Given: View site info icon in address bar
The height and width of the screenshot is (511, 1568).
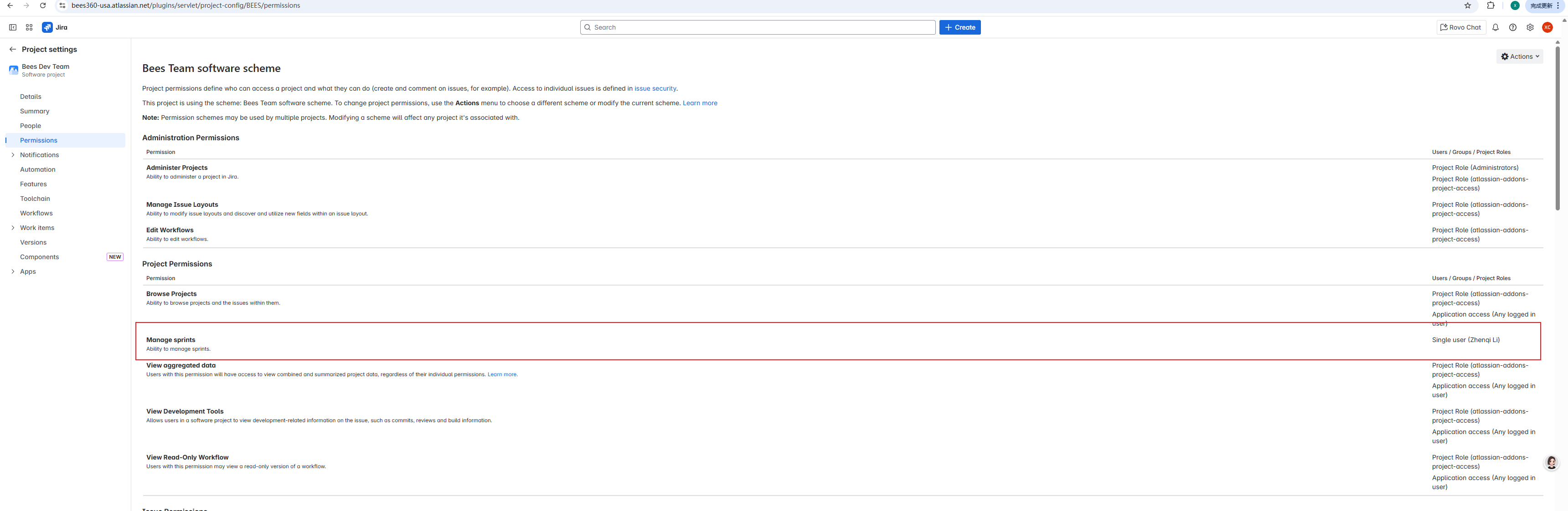Looking at the screenshot, I should click(62, 5).
